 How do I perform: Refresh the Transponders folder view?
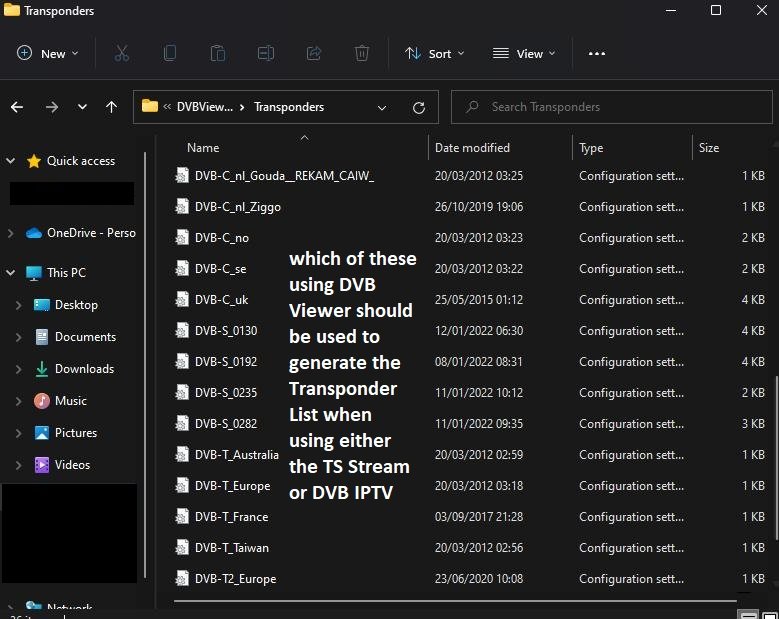[x=419, y=107]
